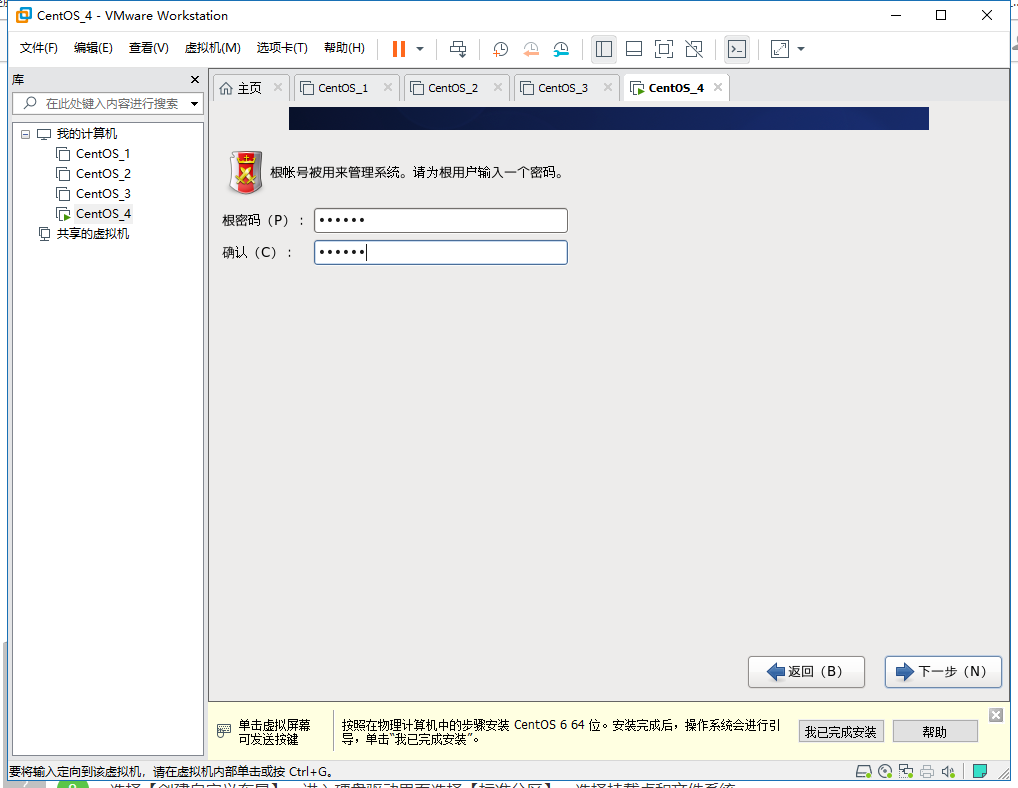The width and height of the screenshot is (1018, 788).
Task: Open the 查看(V) menu
Action: tap(149, 48)
